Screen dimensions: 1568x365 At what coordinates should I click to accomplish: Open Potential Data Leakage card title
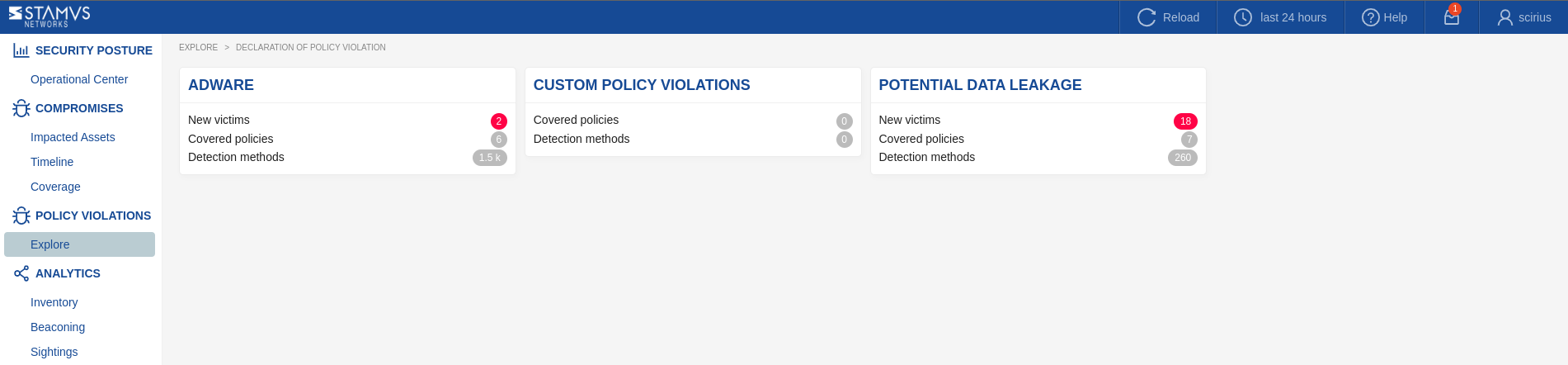point(980,85)
